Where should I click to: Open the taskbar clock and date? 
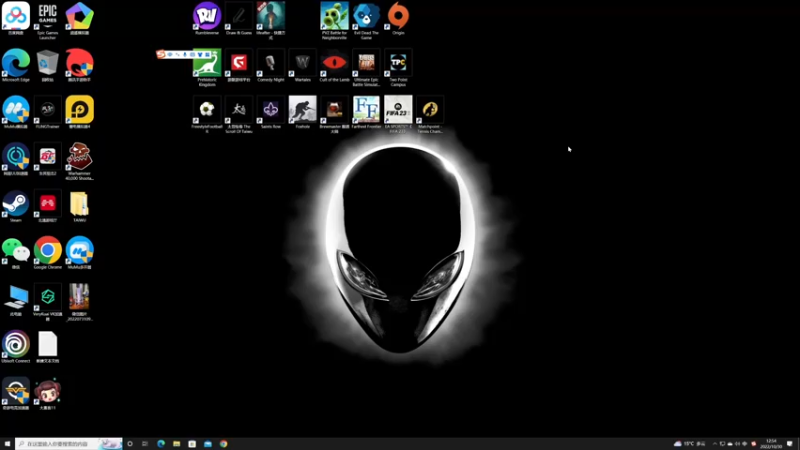(771, 444)
